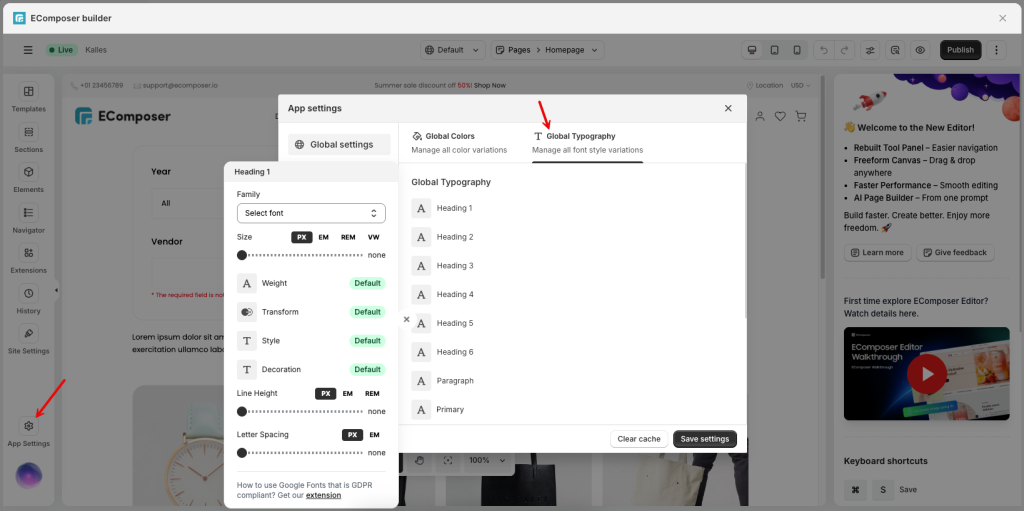Click the preview eye icon in top bar
1024x511 pixels.
(x=920, y=50)
